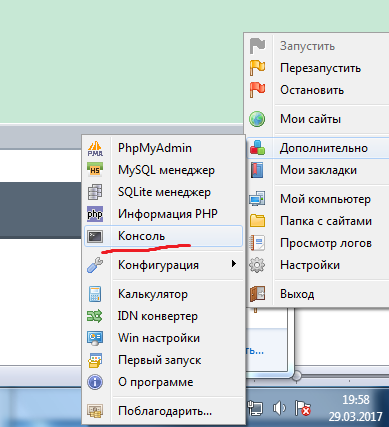The height and width of the screenshot is (427, 389).
Task: Click the yellow flag Перезапустить icon
Action: 257,68
